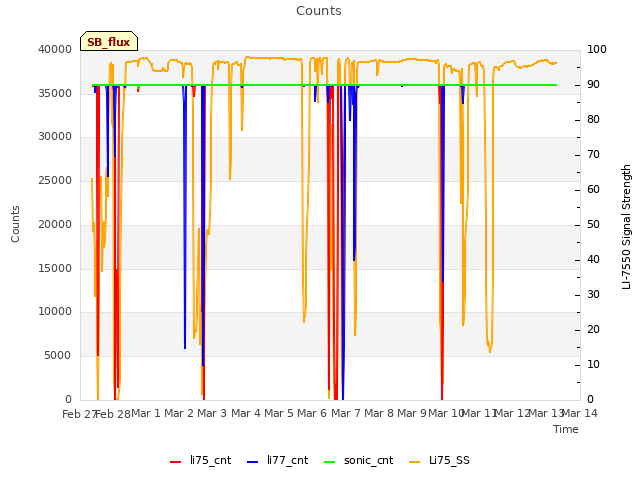
Task: Click the Li75_SS legend label
Action: (x=449, y=461)
